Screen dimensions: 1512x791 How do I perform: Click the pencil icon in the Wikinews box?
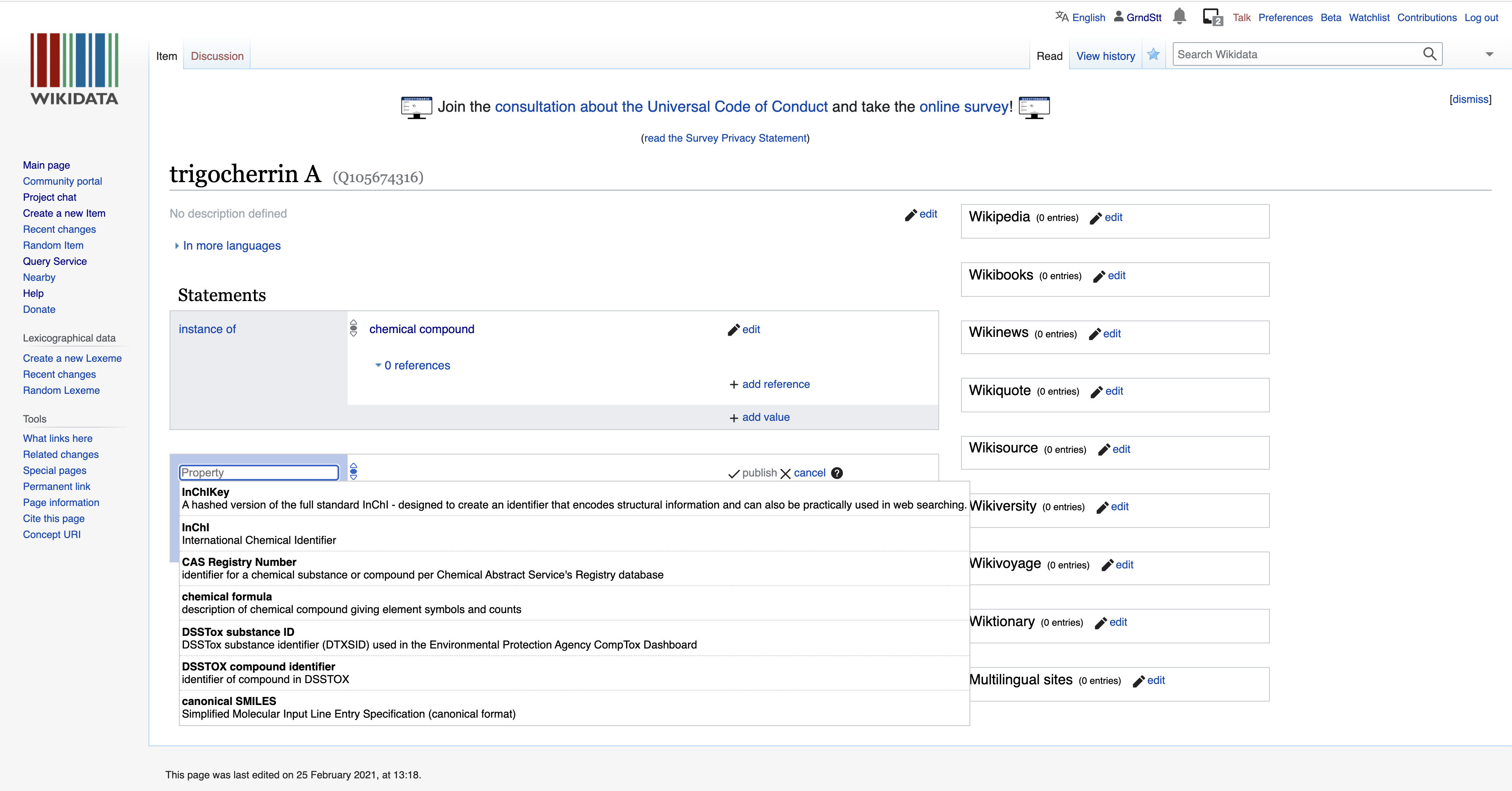pos(1094,334)
